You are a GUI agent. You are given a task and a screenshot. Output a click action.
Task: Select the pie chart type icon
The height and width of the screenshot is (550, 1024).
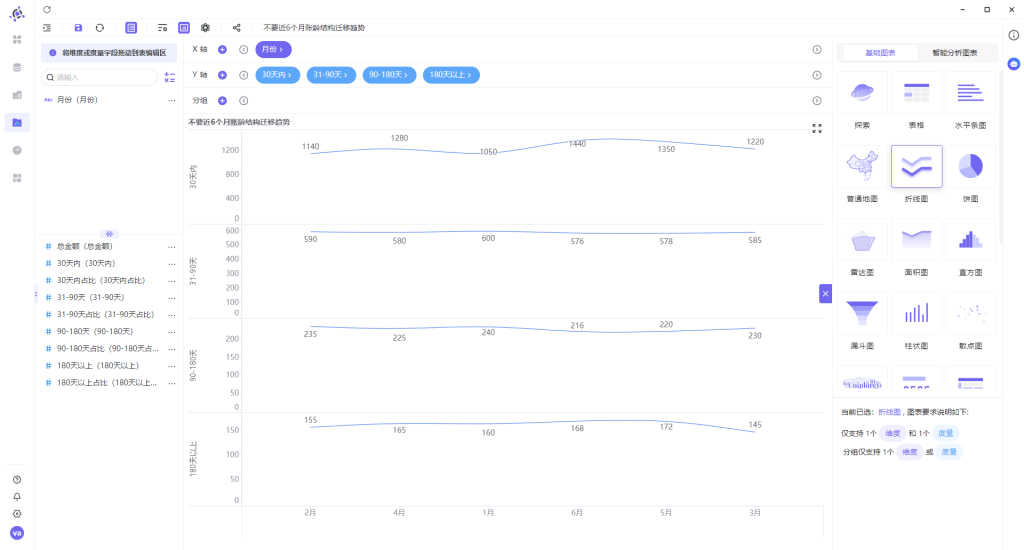coord(970,167)
